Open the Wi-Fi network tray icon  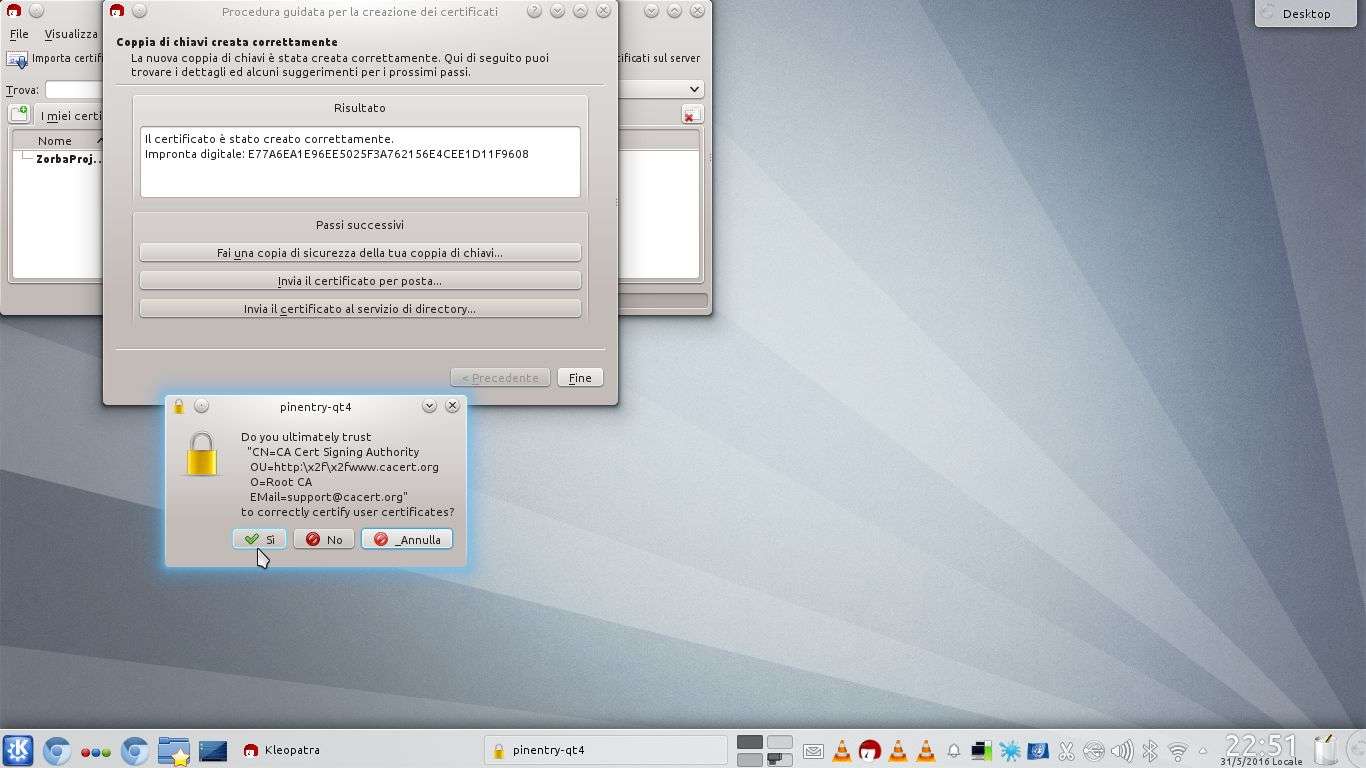coord(1178,750)
